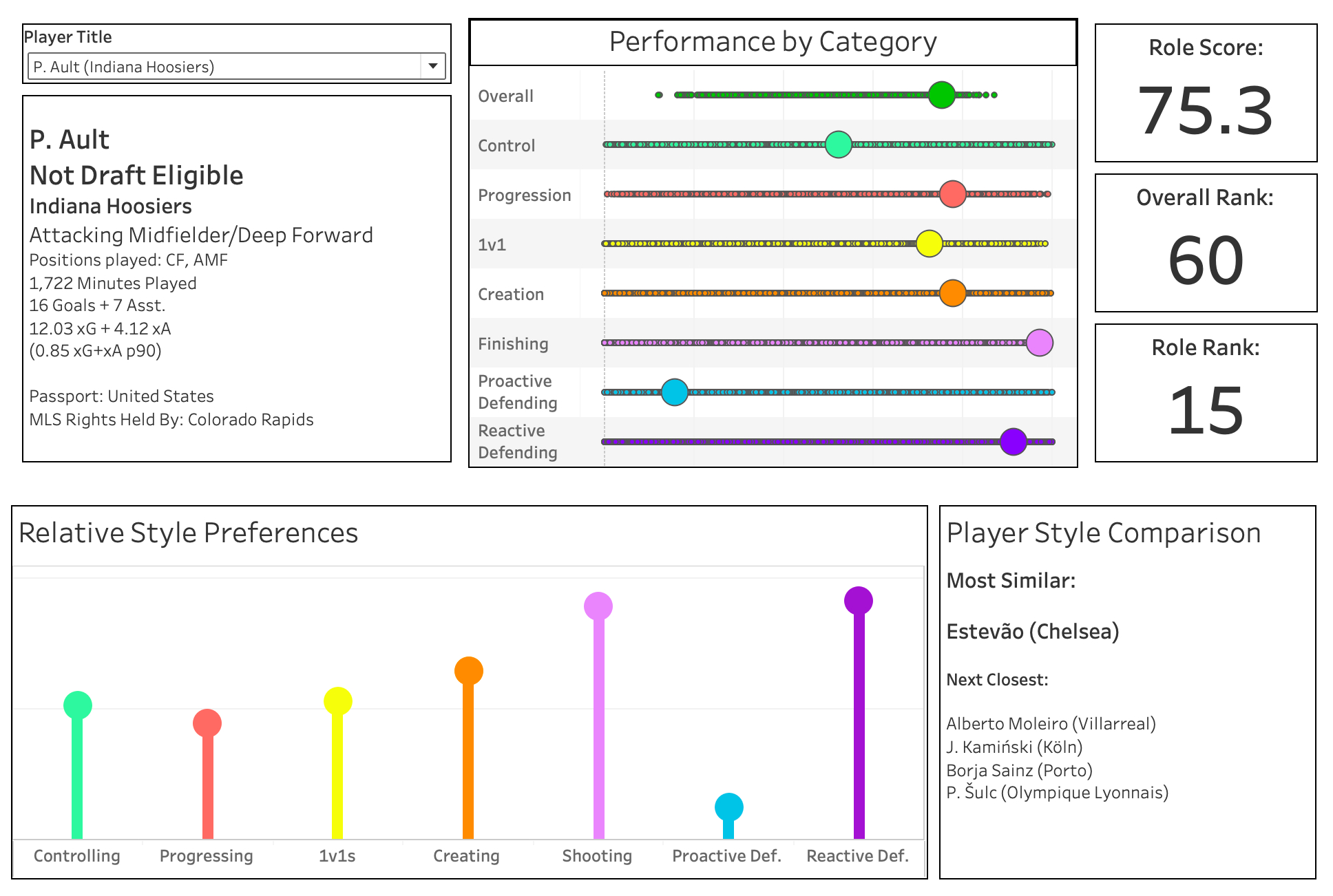Select the large red Progression marker
This screenshot has height=896, width=1333.
pos(952,194)
